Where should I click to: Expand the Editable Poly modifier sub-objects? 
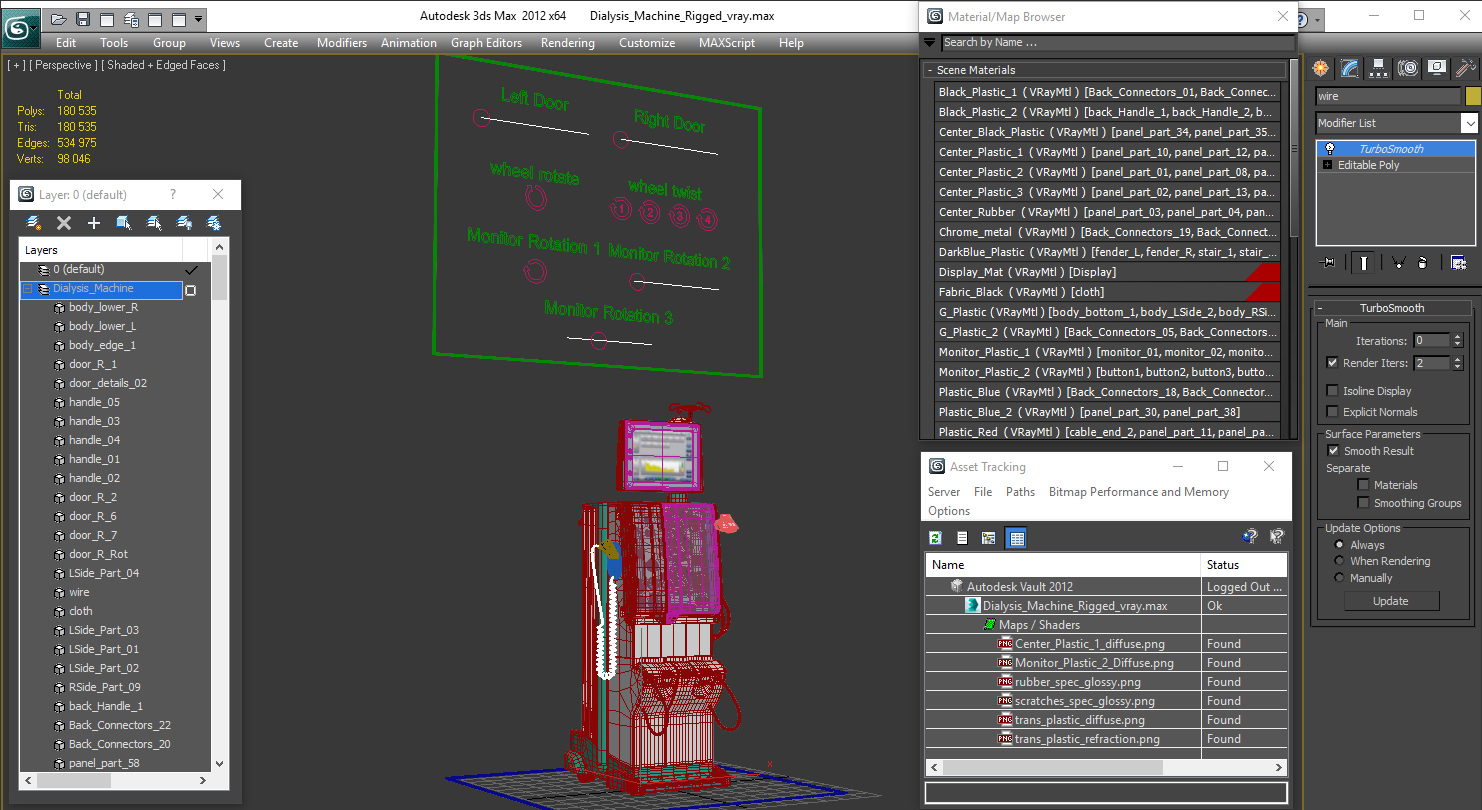coord(1327,165)
